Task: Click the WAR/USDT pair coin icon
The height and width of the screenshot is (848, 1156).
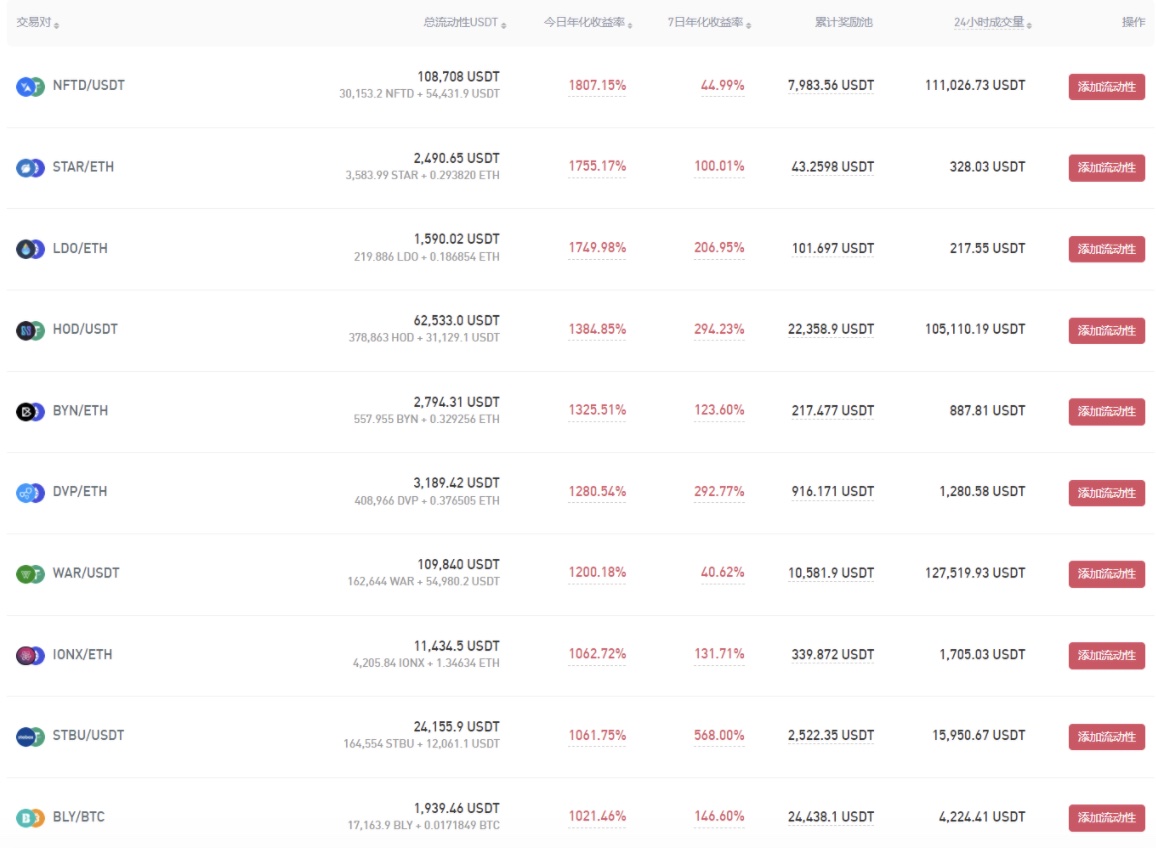Action: click(31, 574)
